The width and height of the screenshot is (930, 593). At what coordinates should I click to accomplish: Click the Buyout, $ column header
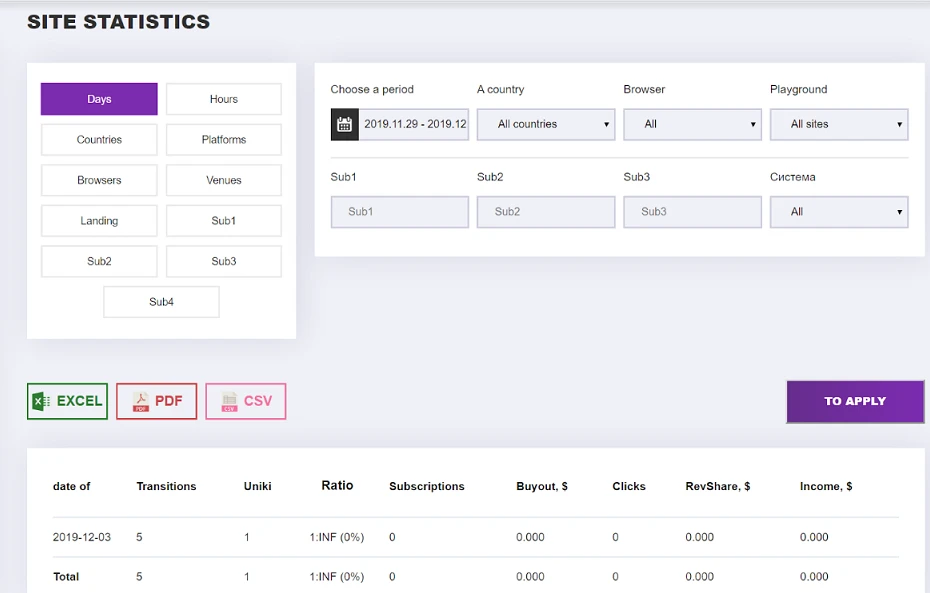(x=542, y=486)
